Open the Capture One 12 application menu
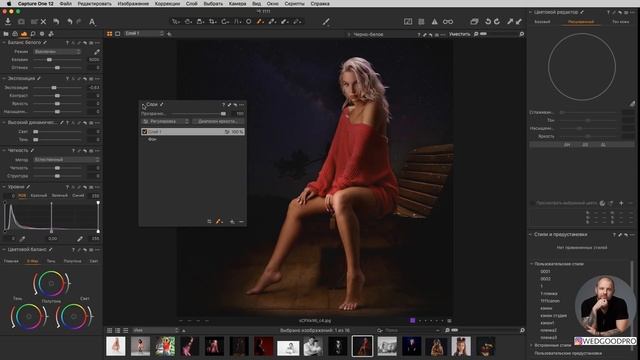 click(x=36, y=3)
